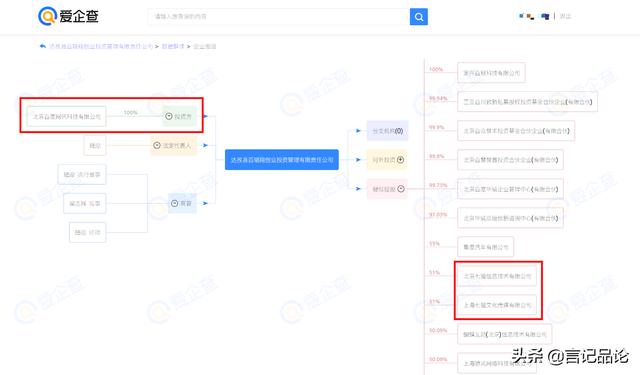Click the central blue company node
Image resolution: width=640 pixels, height=375 pixels.
[x=282, y=160]
